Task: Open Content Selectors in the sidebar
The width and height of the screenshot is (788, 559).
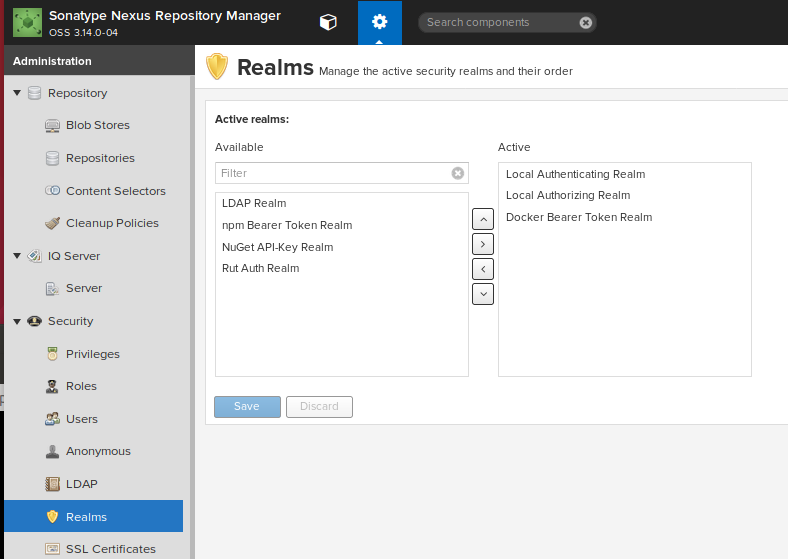Action: click(x=116, y=191)
